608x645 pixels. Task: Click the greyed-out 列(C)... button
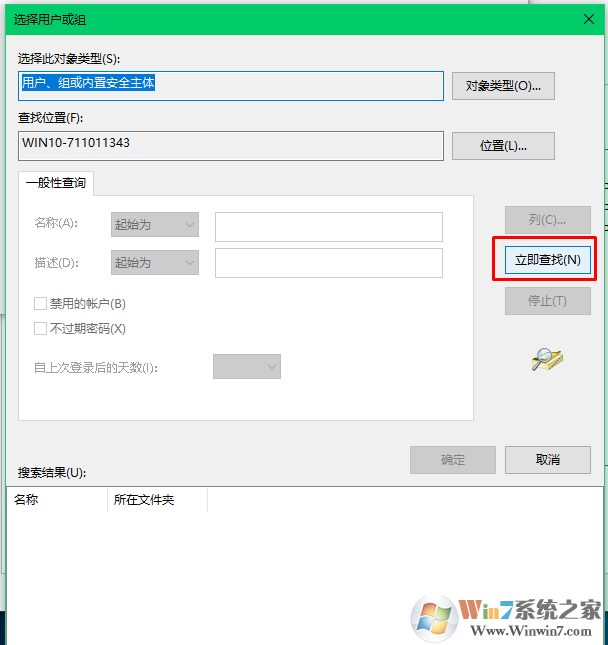click(x=548, y=220)
